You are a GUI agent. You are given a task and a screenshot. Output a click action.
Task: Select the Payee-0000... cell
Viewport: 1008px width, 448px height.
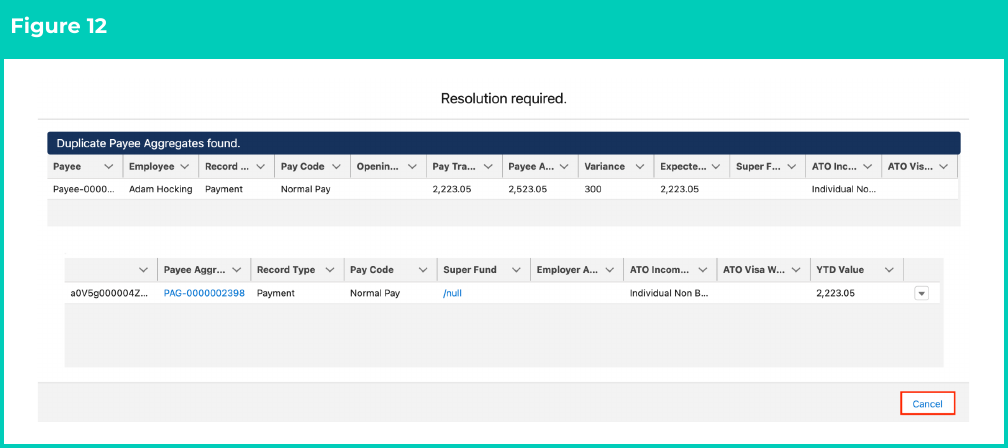coord(84,190)
